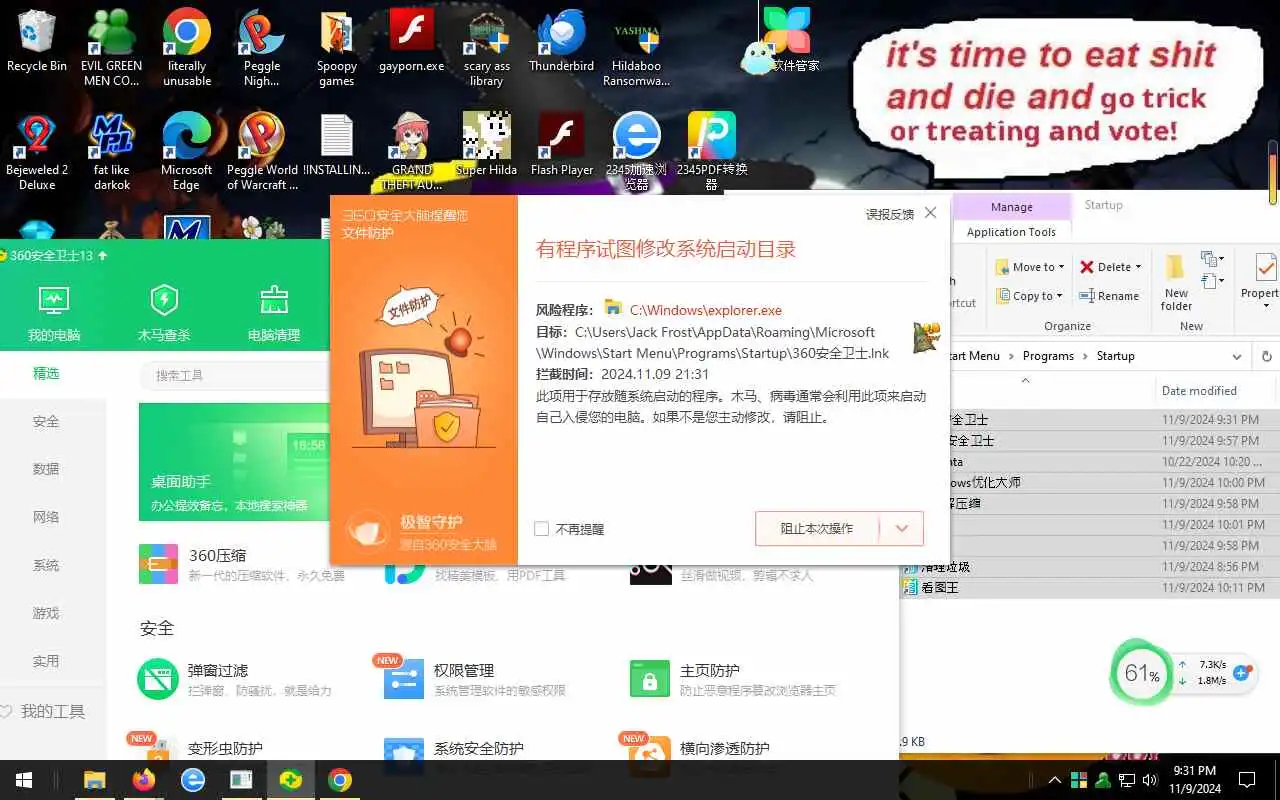
Task: Open the Delete dropdown in Explorer
Action: (1111, 267)
